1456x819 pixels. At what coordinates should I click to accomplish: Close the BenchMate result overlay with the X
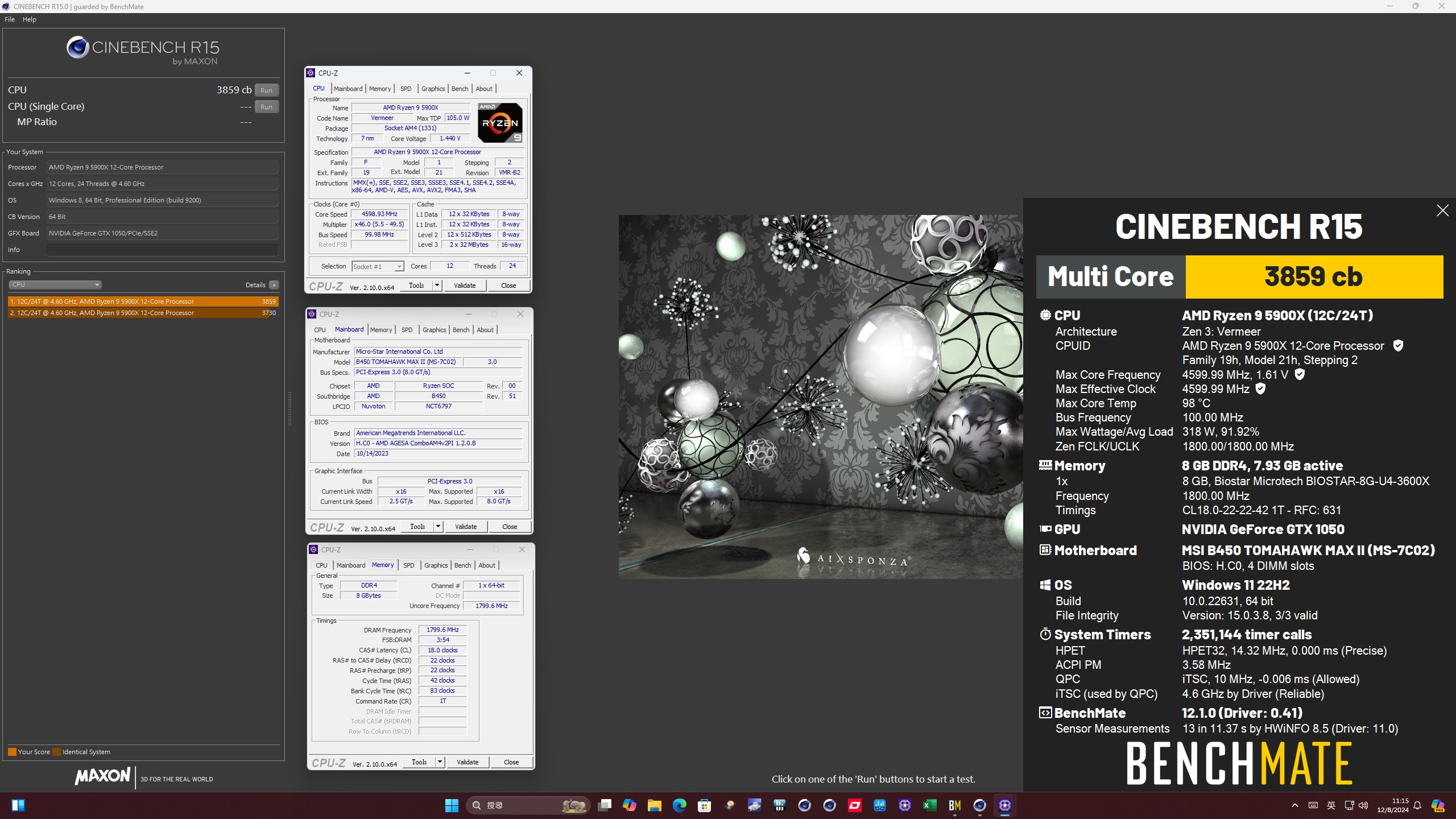[1442, 211]
